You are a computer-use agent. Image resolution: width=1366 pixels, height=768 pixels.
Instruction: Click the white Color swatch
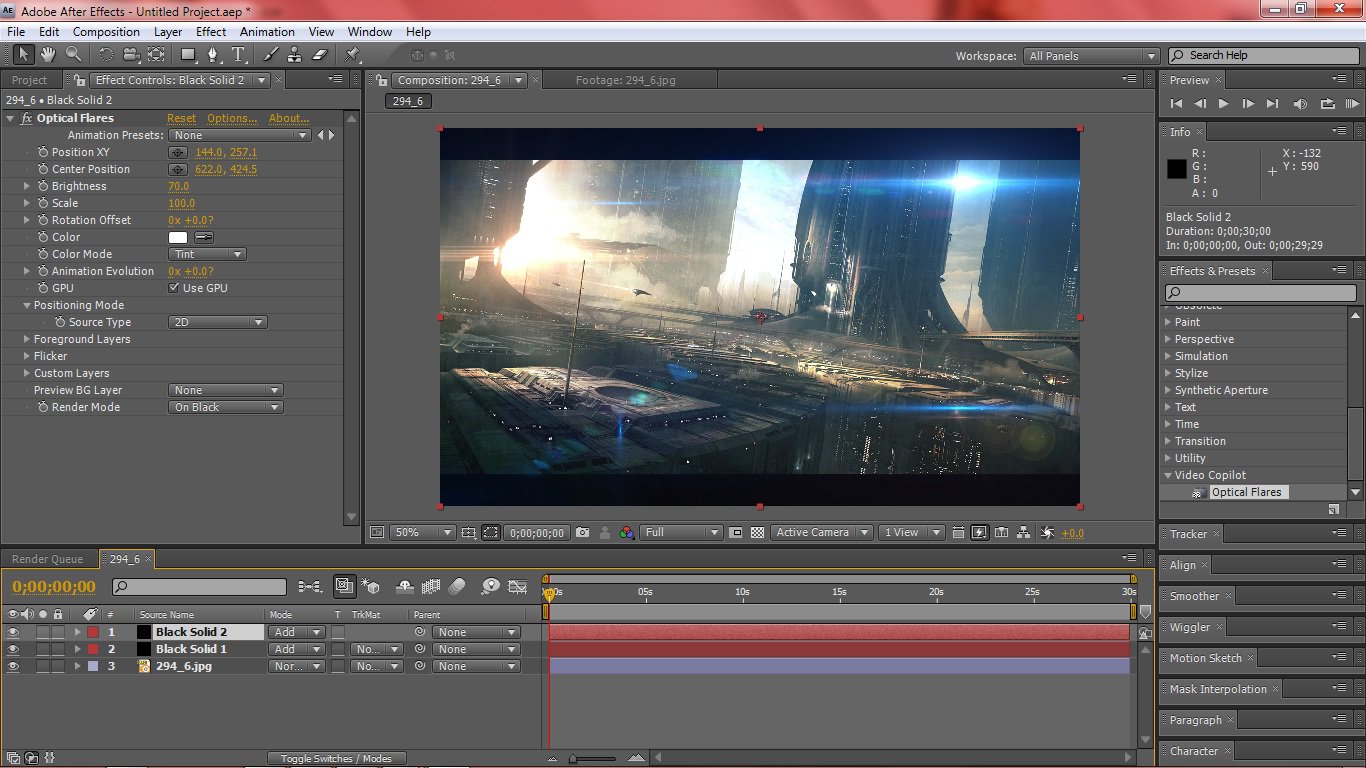[x=178, y=237]
